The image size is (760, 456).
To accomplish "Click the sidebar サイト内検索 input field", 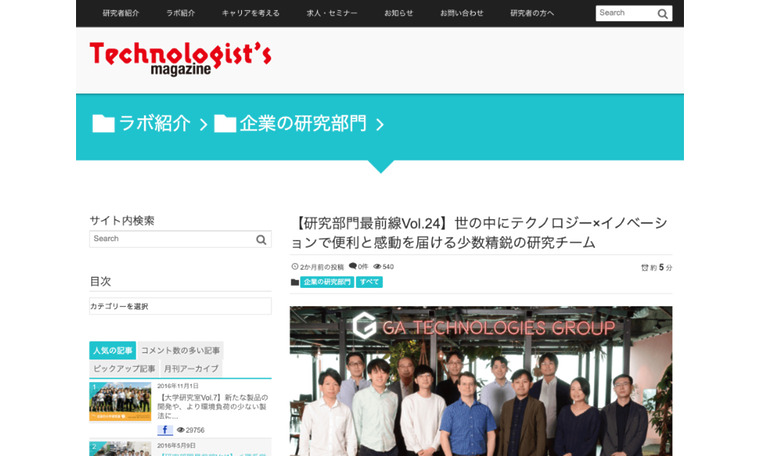I will tap(172, 239).
